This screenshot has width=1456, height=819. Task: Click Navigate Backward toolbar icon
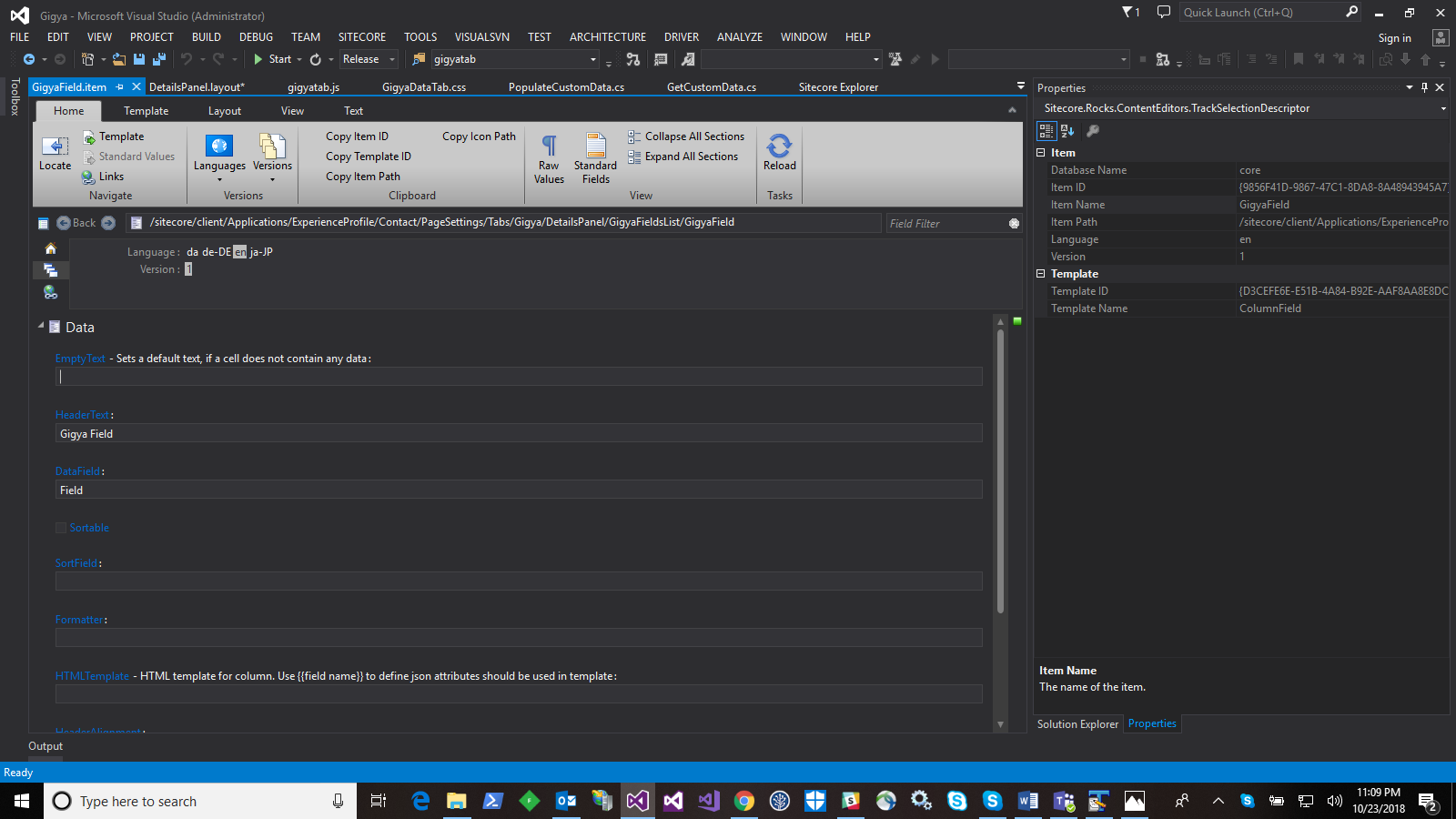pyautogui.click(x=29, y=59)
